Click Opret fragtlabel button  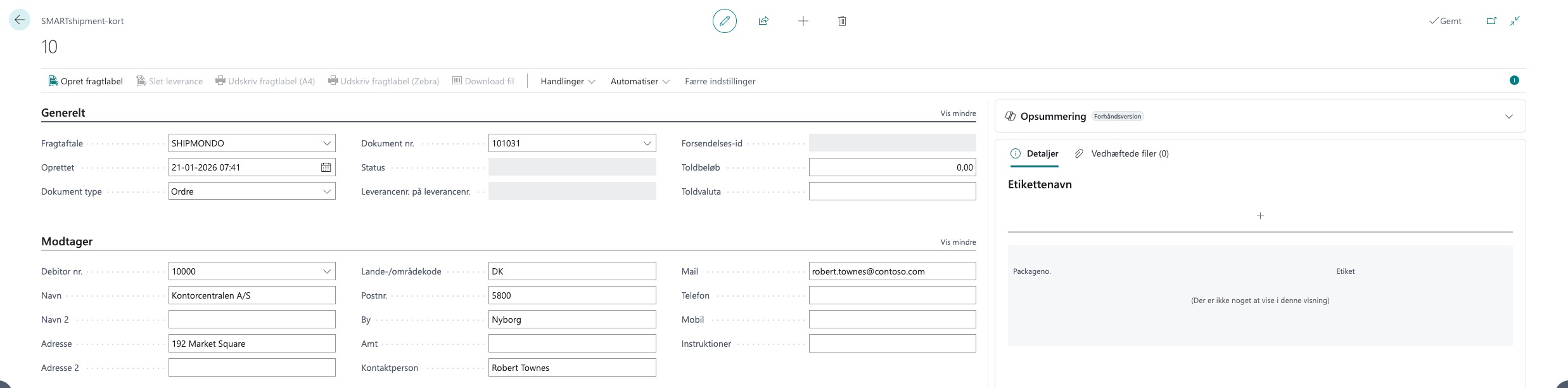[86, 81]
